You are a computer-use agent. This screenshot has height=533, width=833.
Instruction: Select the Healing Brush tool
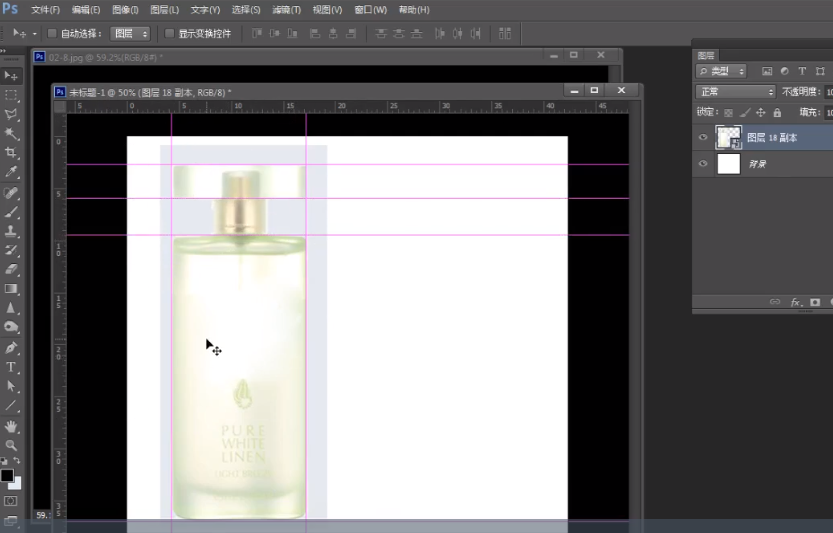coord(11,192)
